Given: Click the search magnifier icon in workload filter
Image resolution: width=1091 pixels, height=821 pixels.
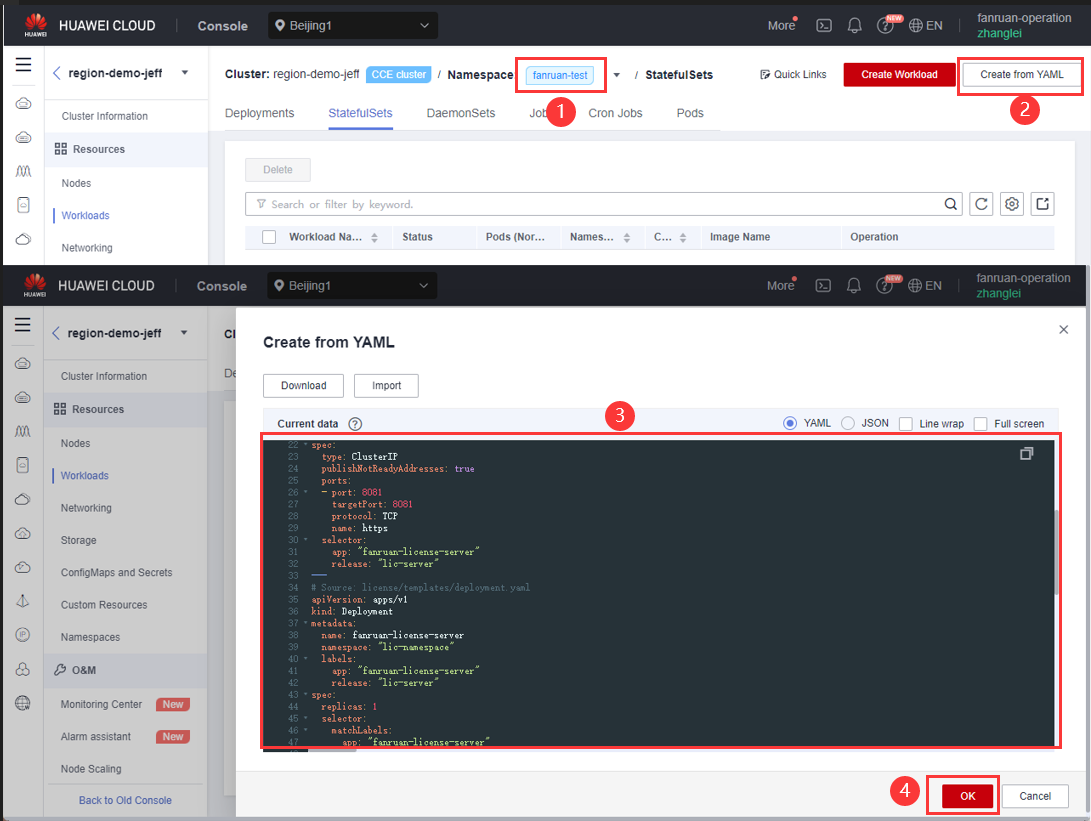Looking at the screenshot, I should click(950, 204).
